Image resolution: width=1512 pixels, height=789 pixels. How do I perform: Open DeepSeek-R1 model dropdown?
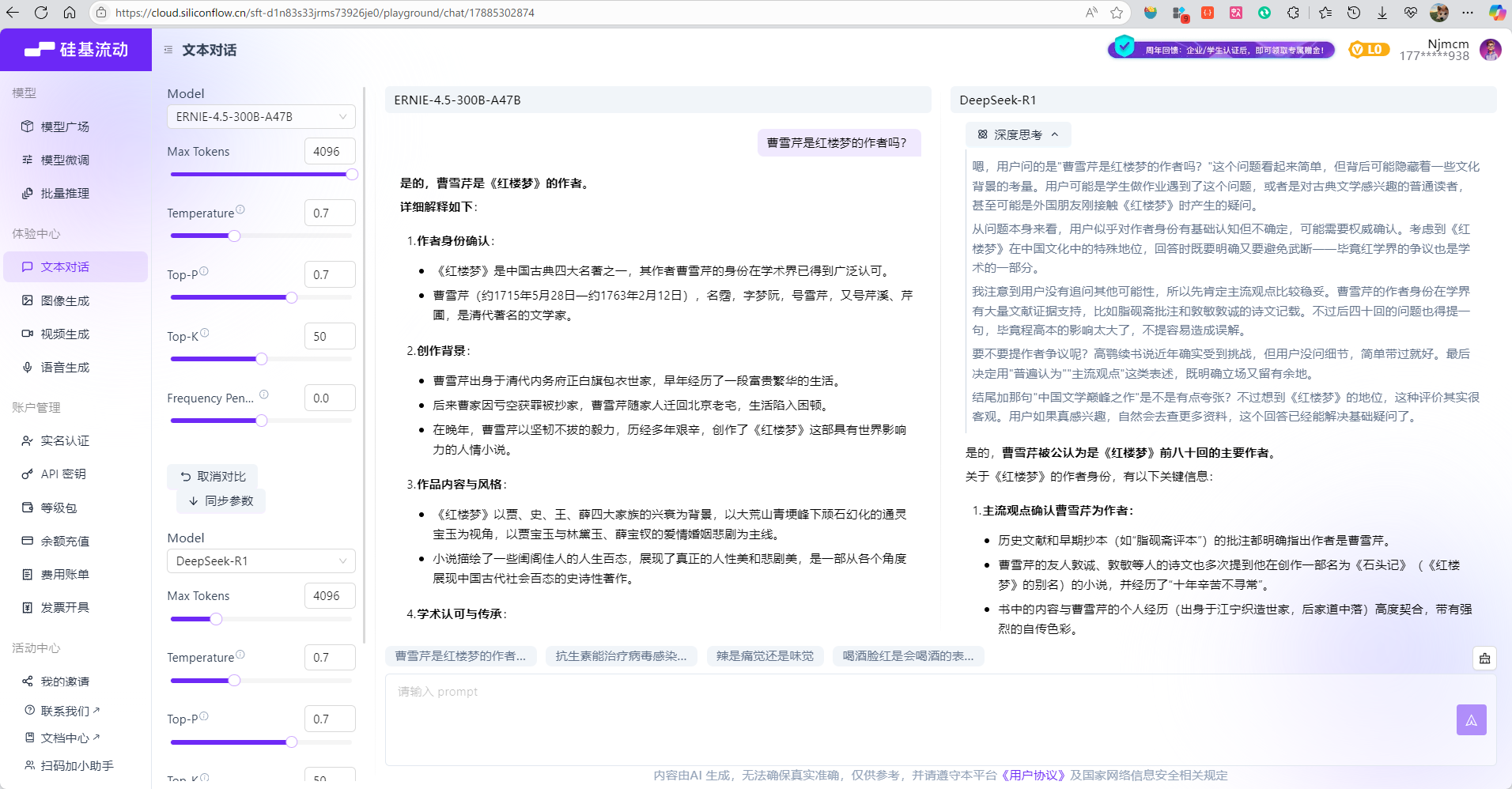click(261, 561)
